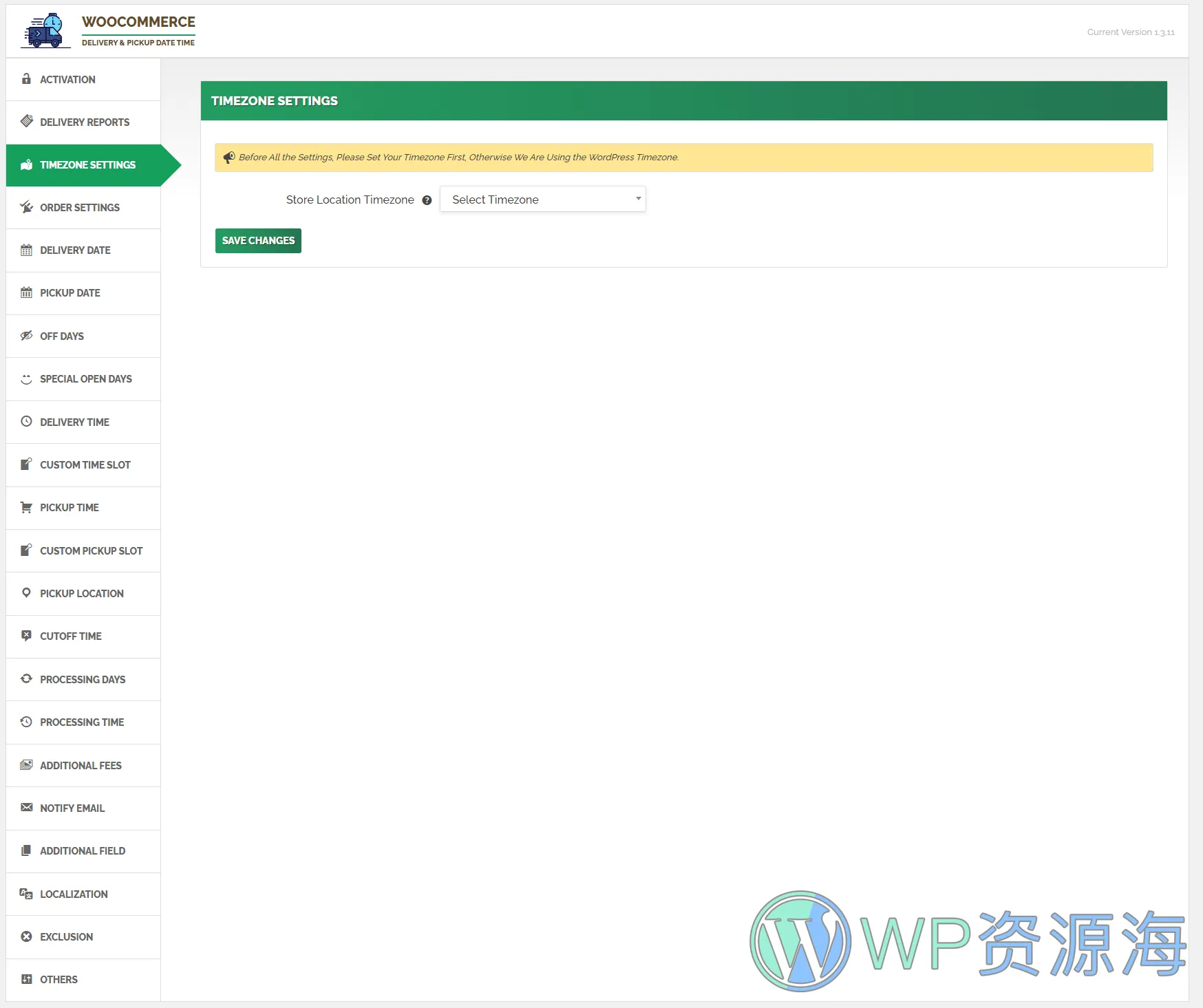The image size is (1203, 1008).
Task: Click the shopping cart icon for Pickup Time
Action: [26, 508]
